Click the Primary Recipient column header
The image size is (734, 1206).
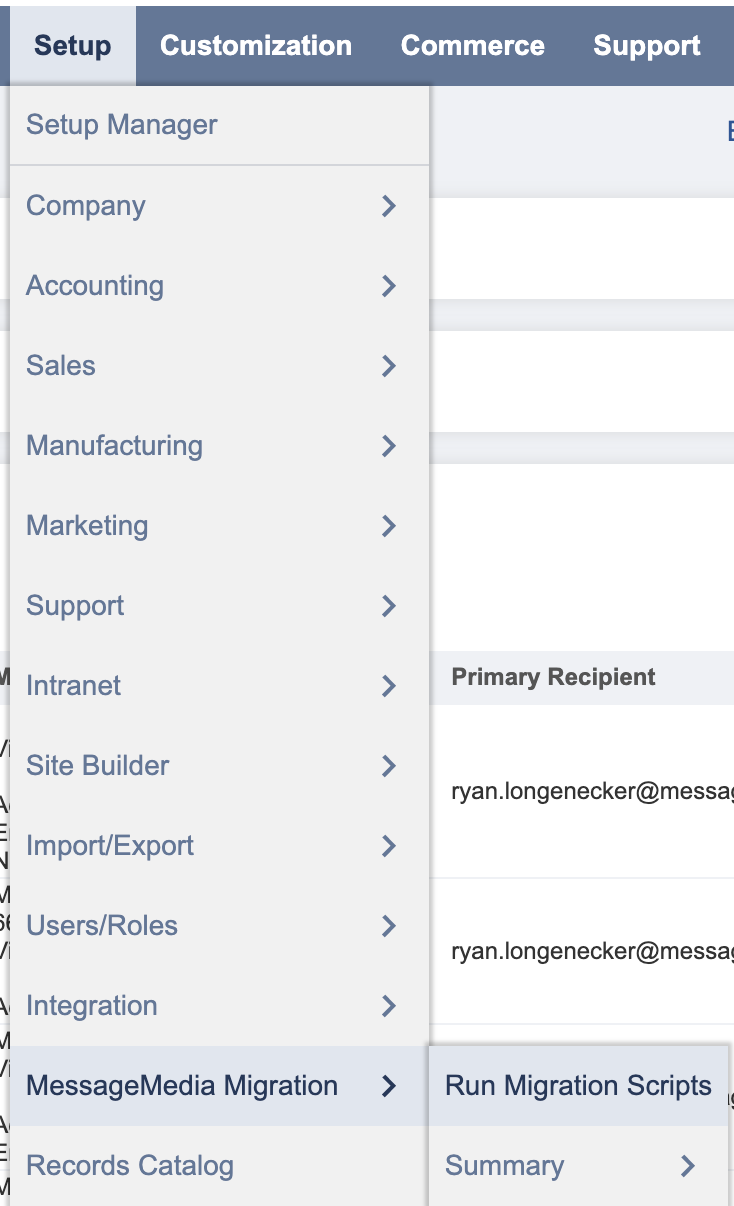[x=554, y=677]
